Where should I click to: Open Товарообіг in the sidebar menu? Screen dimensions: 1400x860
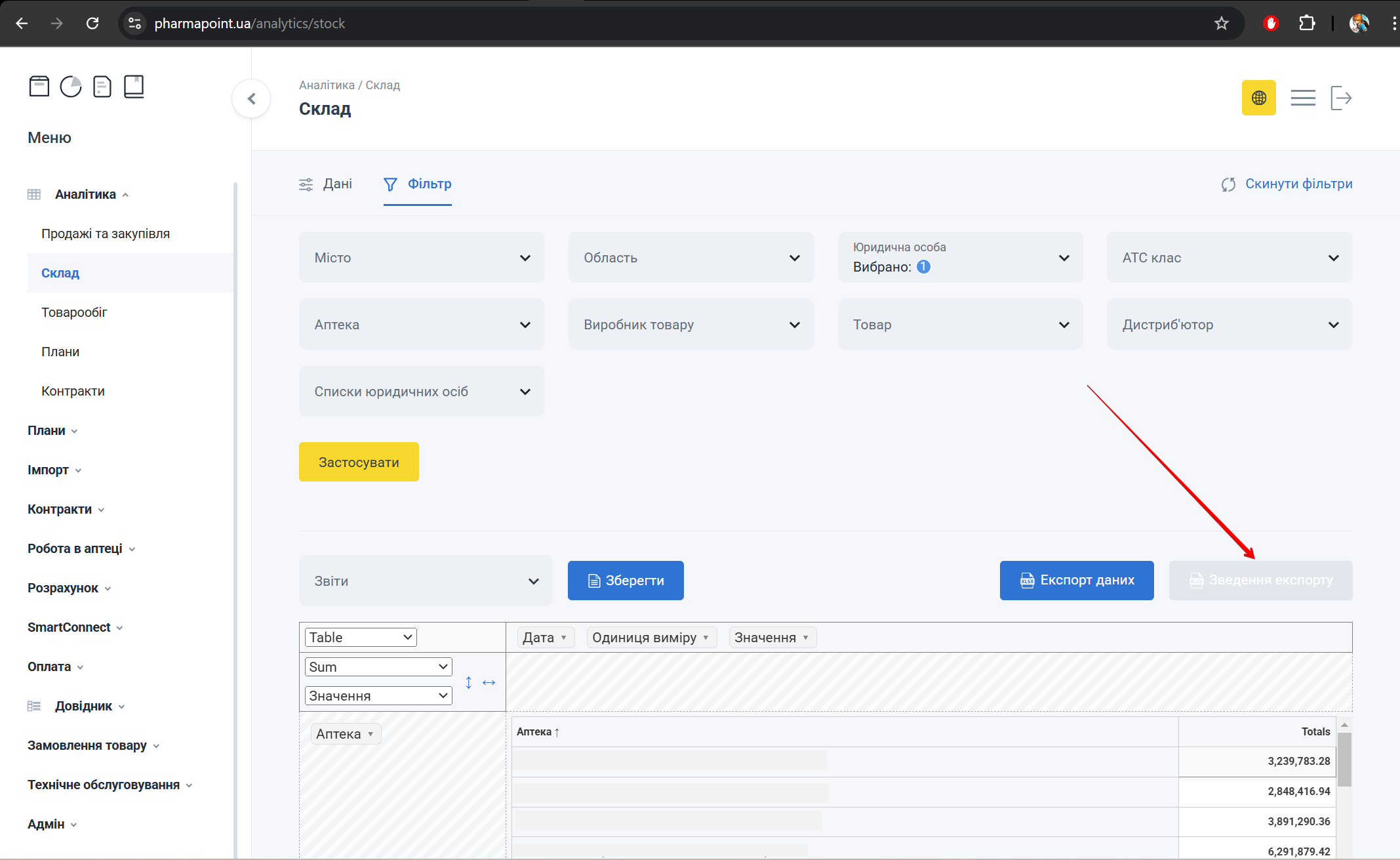pyautogui.click(x=74, y=313)
